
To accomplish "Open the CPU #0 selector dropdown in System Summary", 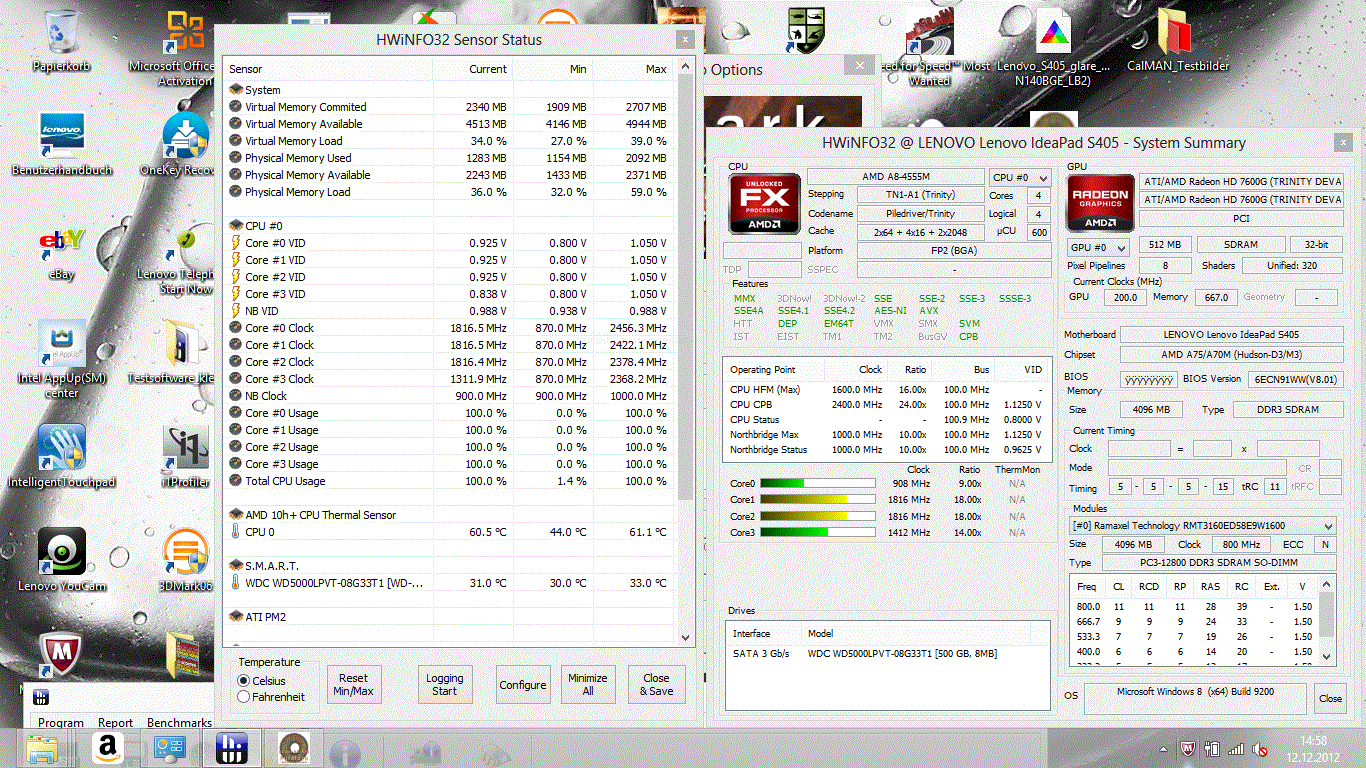I will pos(1018,177).
